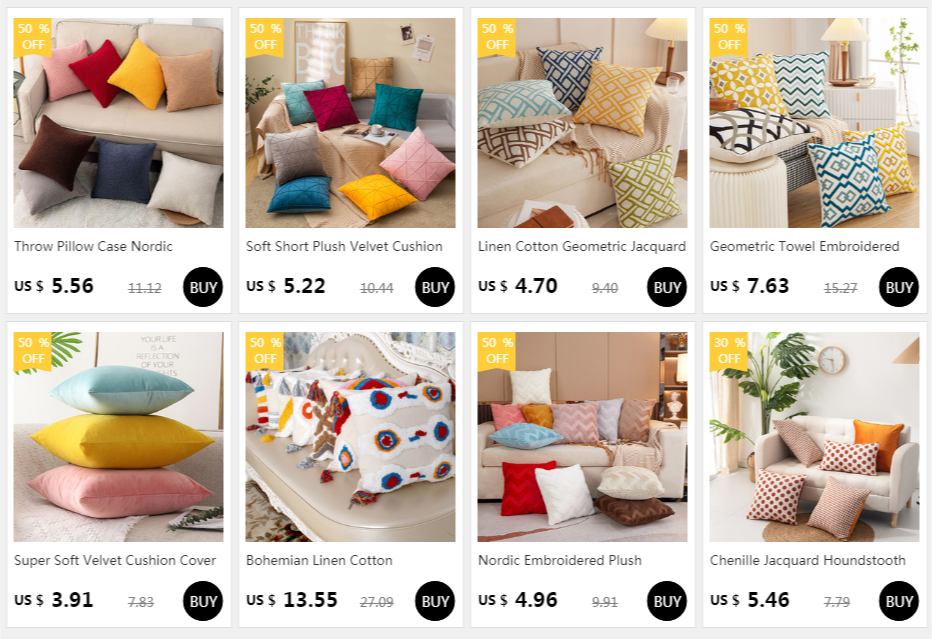
Task: Open the Linen Cotton Geometric Jacquard image
Action: [582, 122]
